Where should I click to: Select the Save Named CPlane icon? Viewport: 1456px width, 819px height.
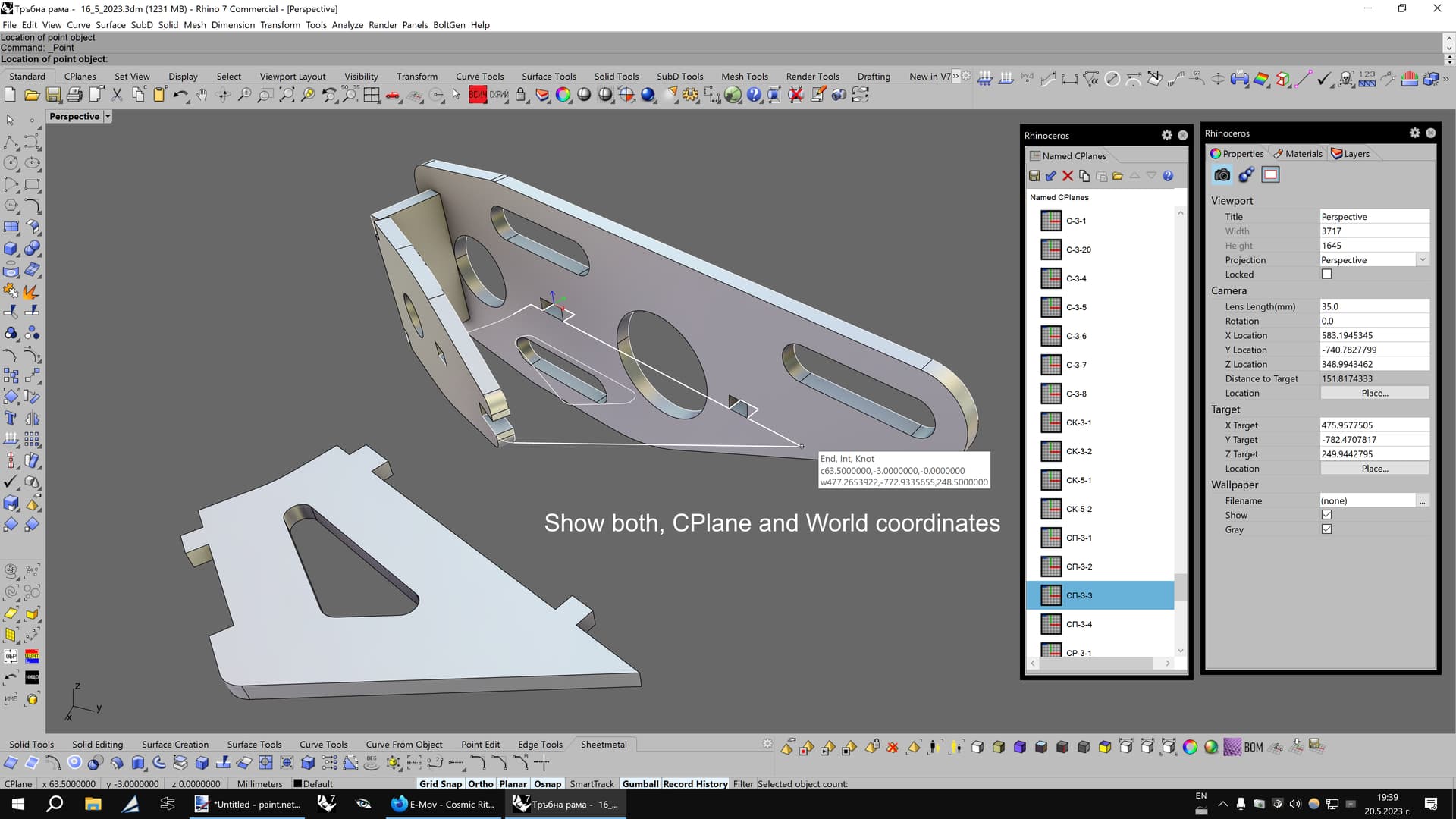(x=1035, y=175)
